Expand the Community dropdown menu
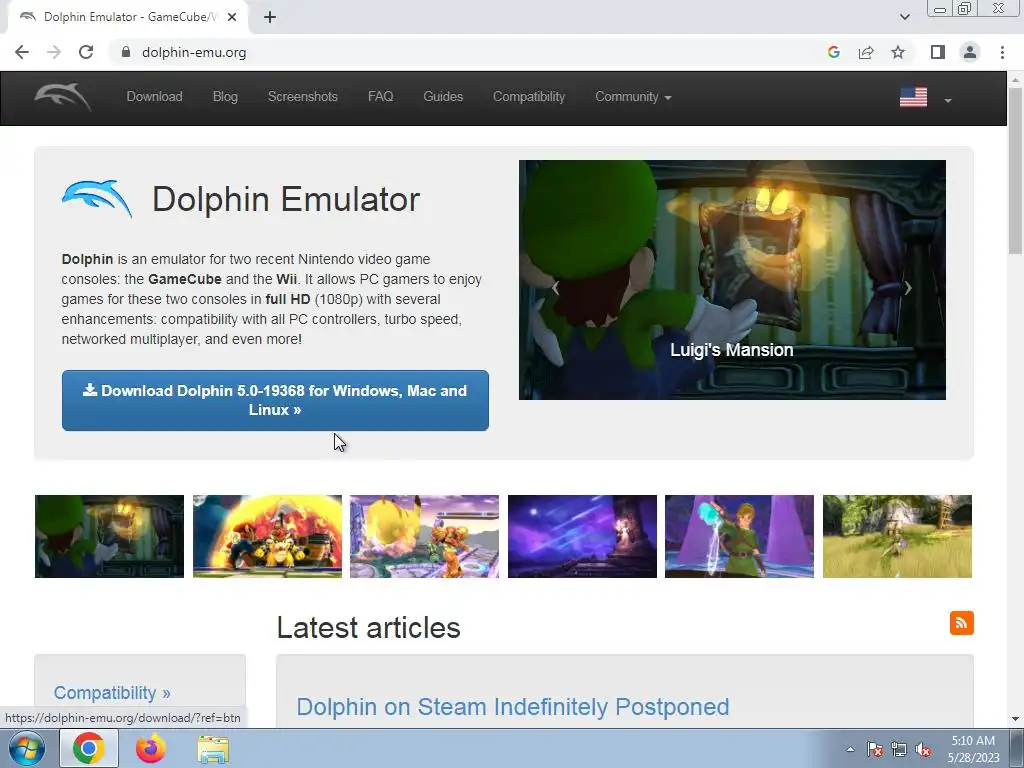 pos(633,97)
